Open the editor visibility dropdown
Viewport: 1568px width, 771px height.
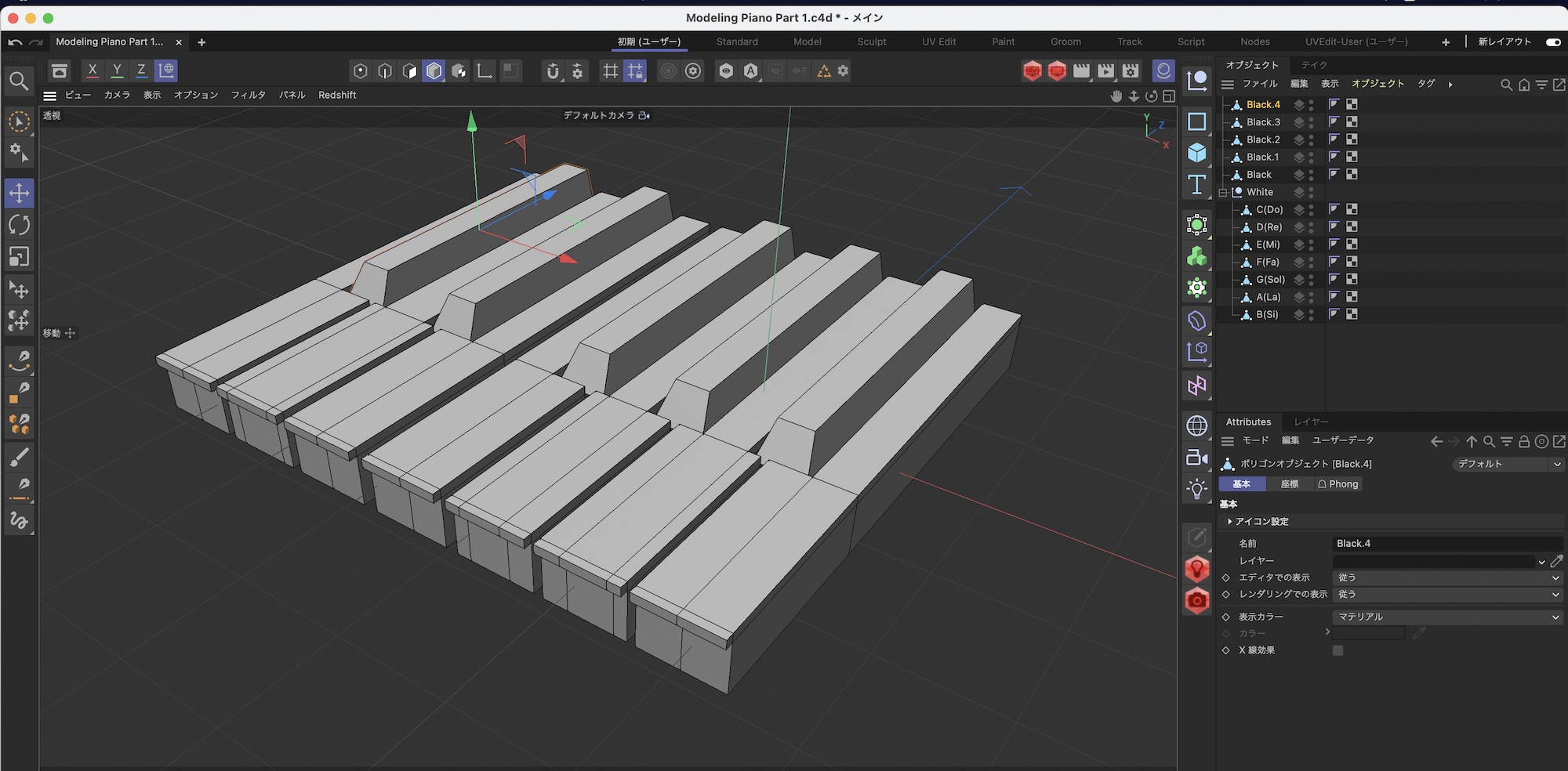[1446, 577]
